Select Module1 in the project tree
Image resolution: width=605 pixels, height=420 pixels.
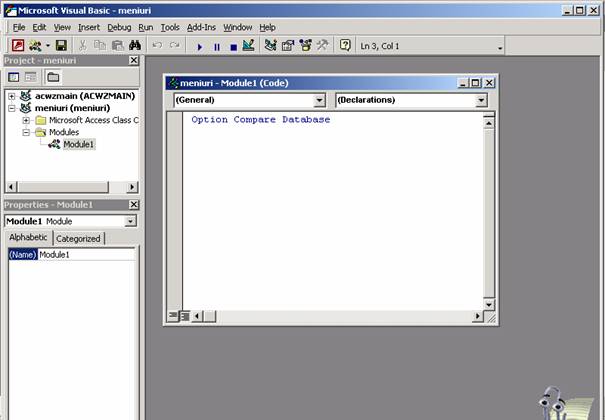point(78,144)
